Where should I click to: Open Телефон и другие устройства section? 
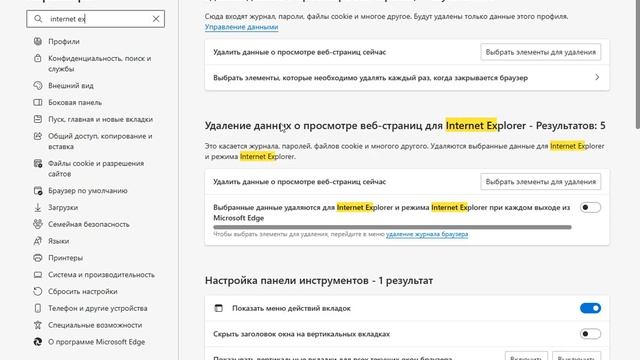tap(98, 308)
